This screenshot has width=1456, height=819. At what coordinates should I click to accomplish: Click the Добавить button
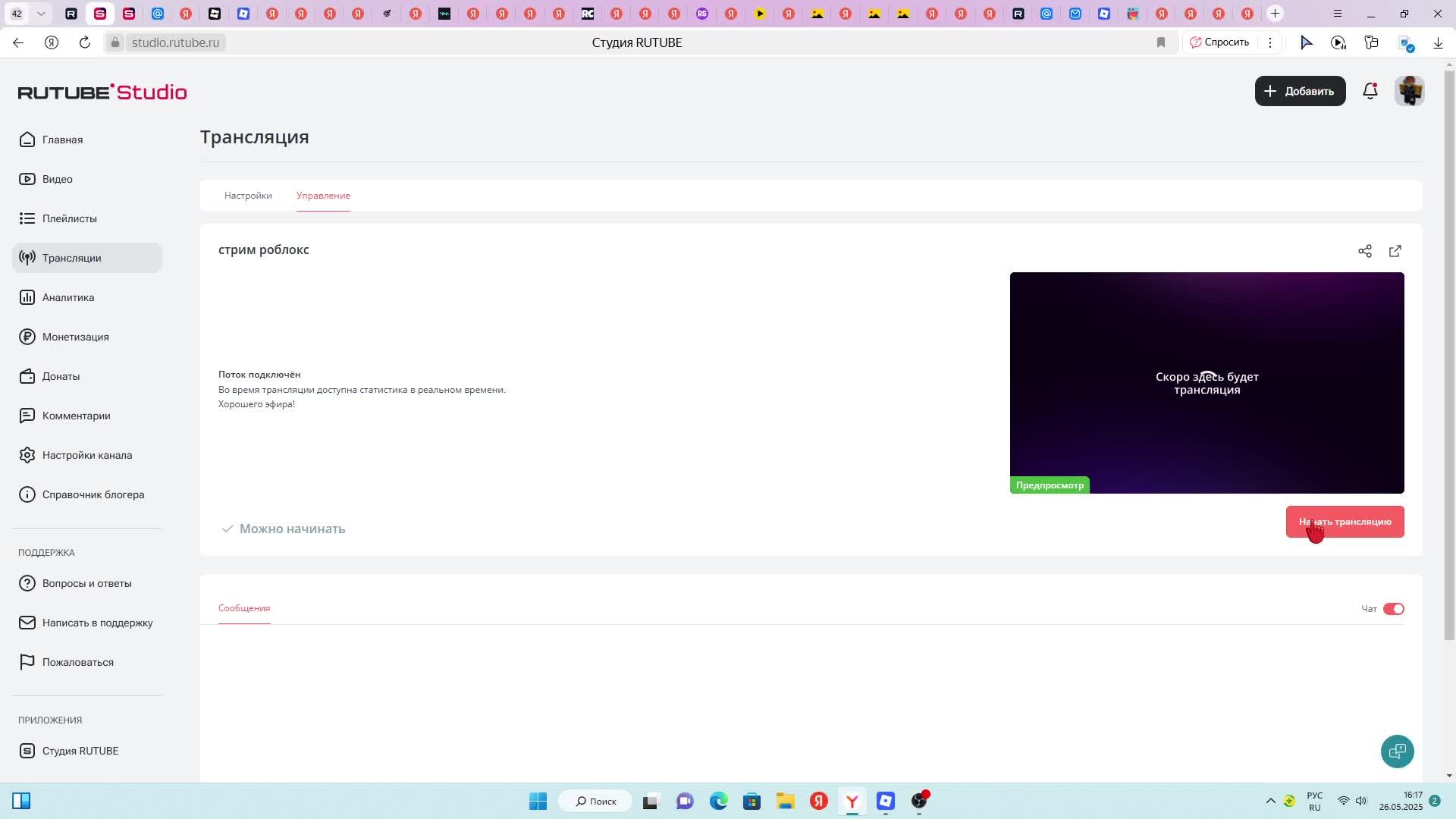1300,91
